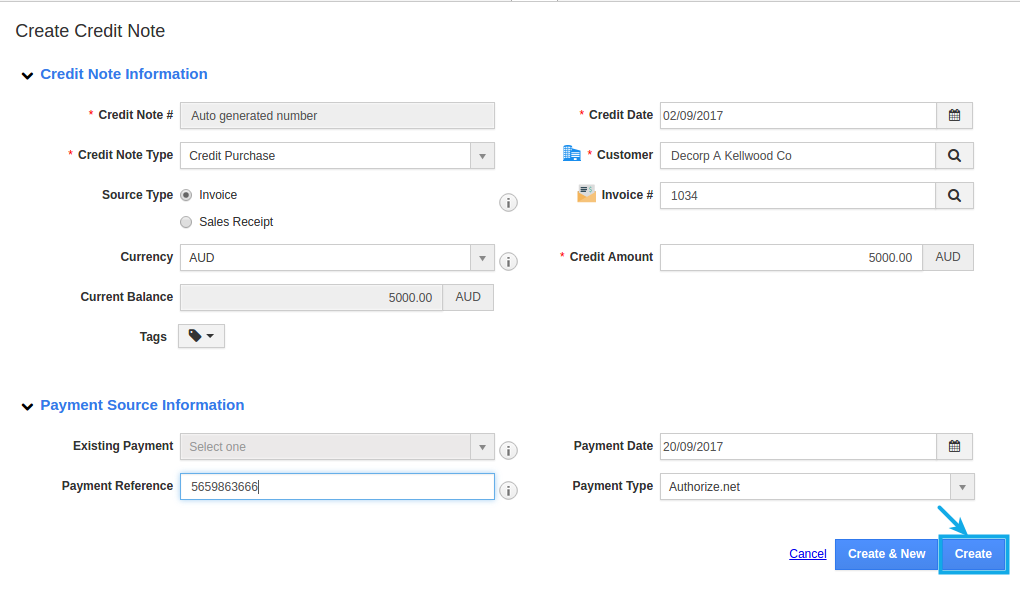Click the Credit Note Type label

[126, 155]
